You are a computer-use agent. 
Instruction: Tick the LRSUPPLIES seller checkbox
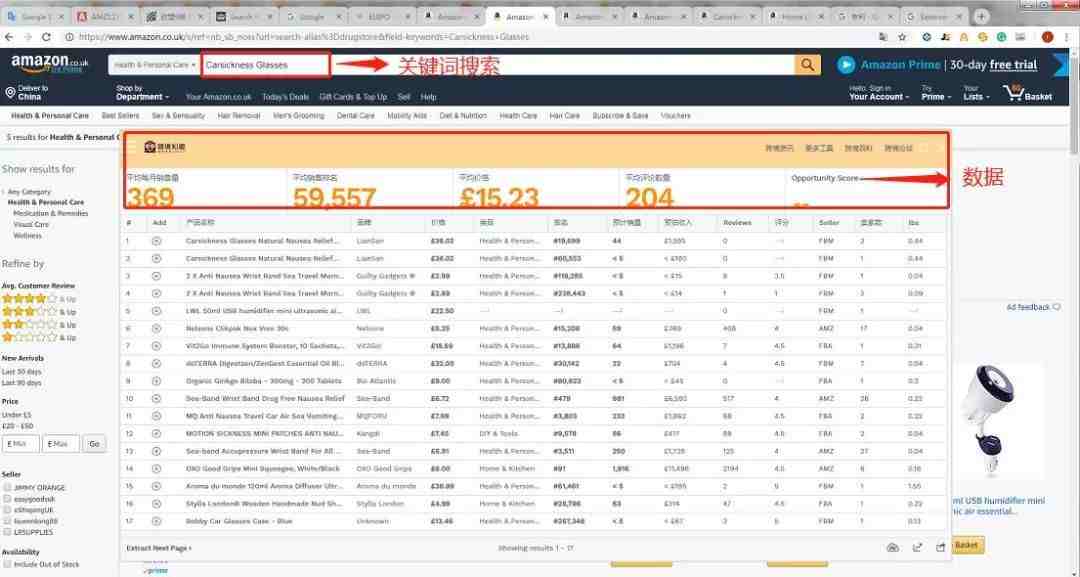point(7,532)
